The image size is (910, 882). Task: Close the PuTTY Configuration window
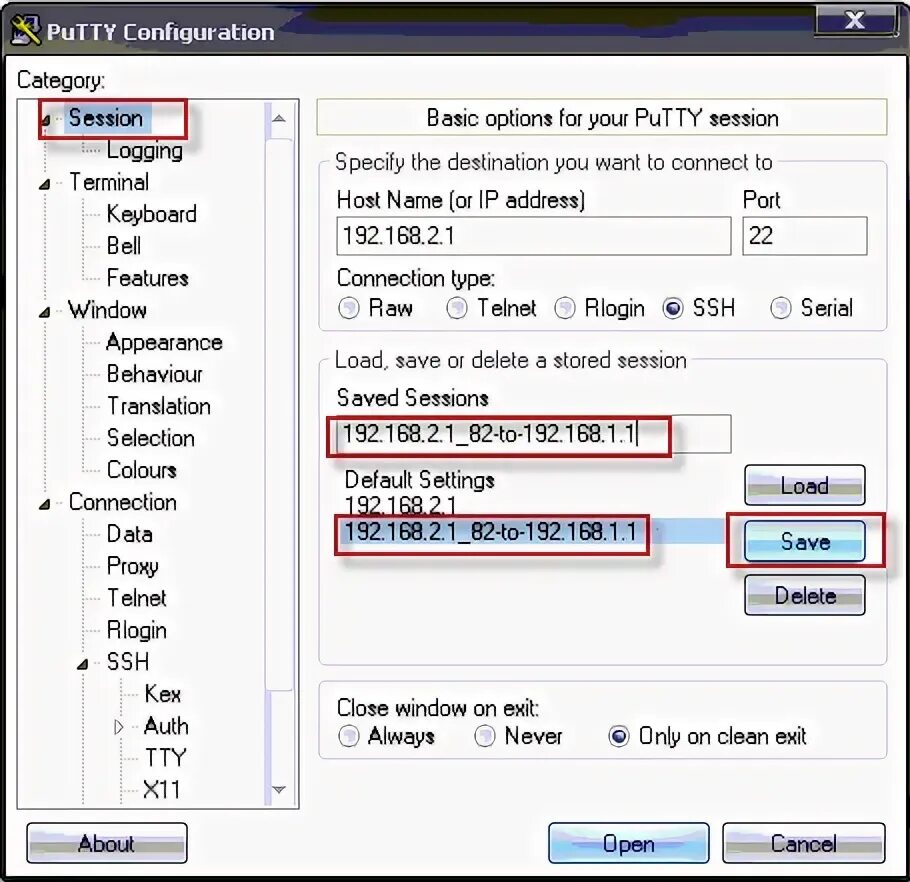tap(854, 21)
